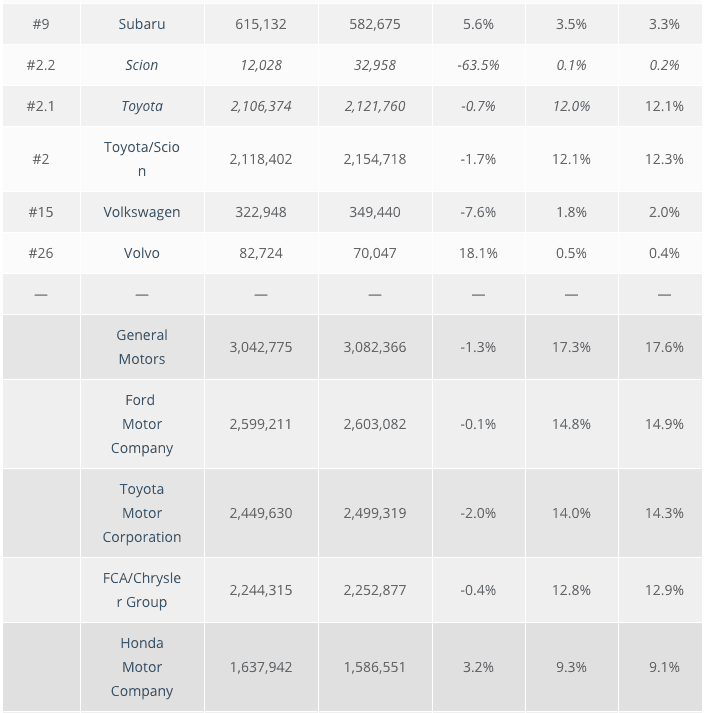707x713 pixels.
Task: Click the #9 rank cell
Action: coord(40,24)
